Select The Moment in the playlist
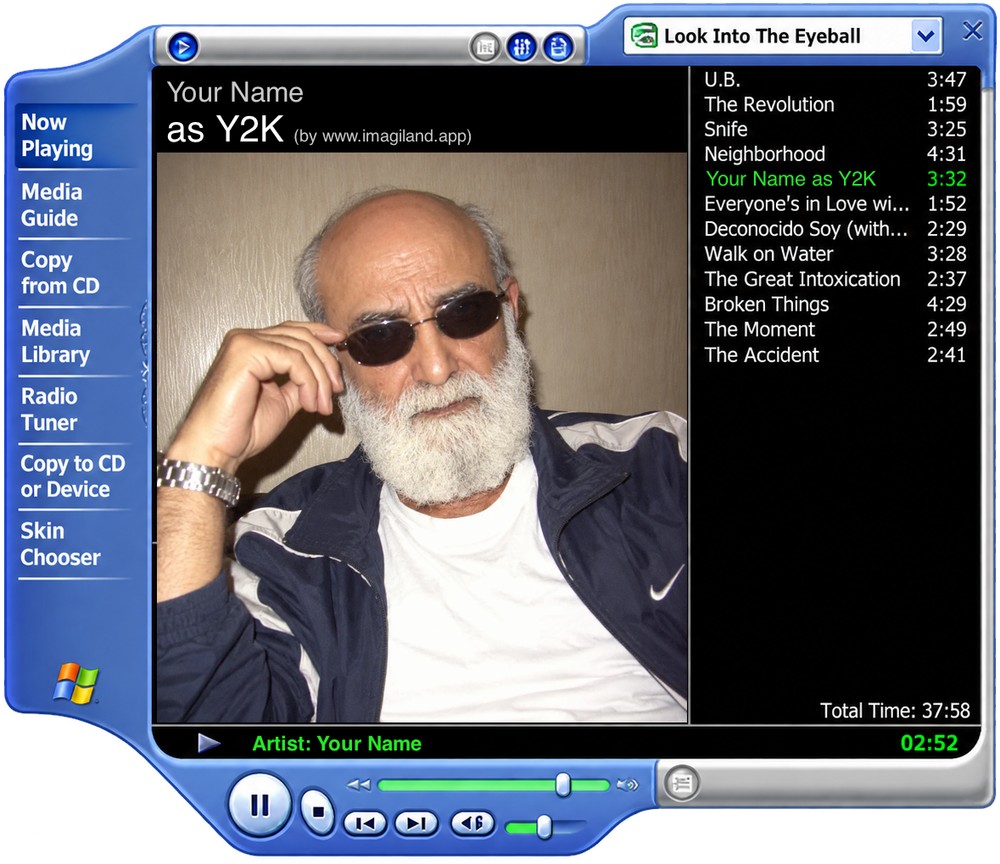 835,330
